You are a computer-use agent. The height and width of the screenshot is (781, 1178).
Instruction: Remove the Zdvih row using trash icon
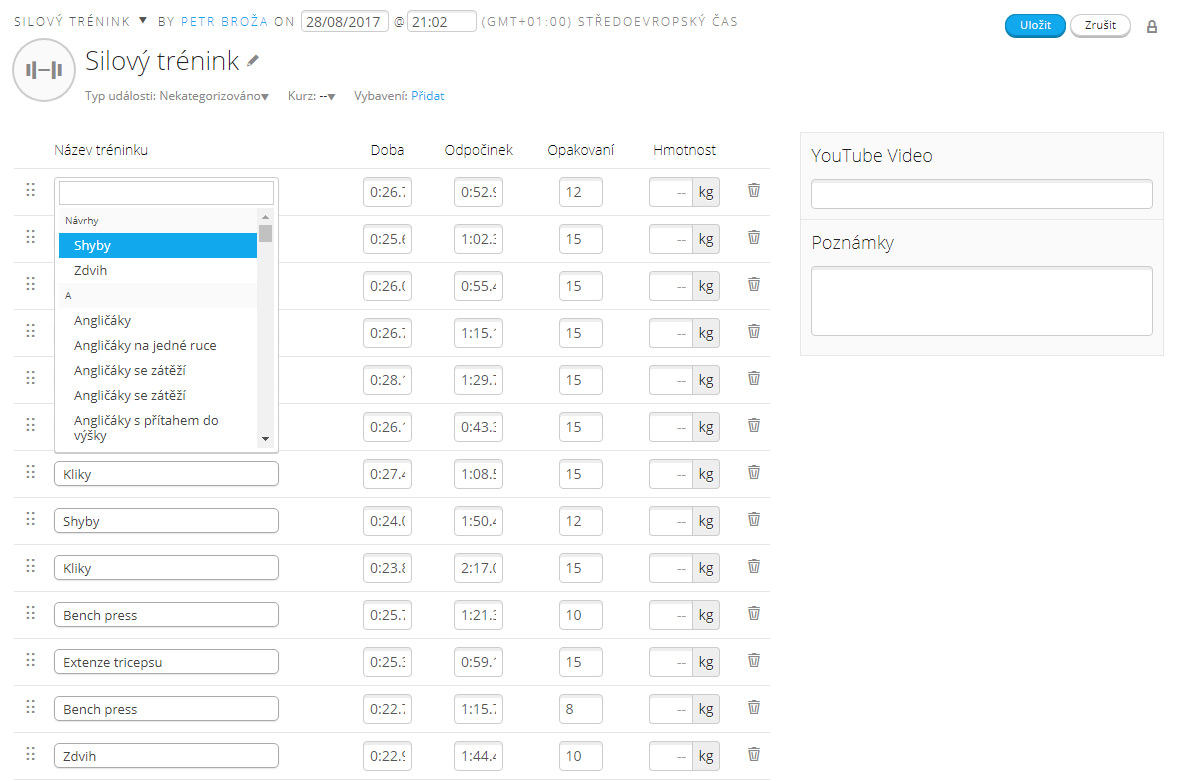(x=754, y=754)
